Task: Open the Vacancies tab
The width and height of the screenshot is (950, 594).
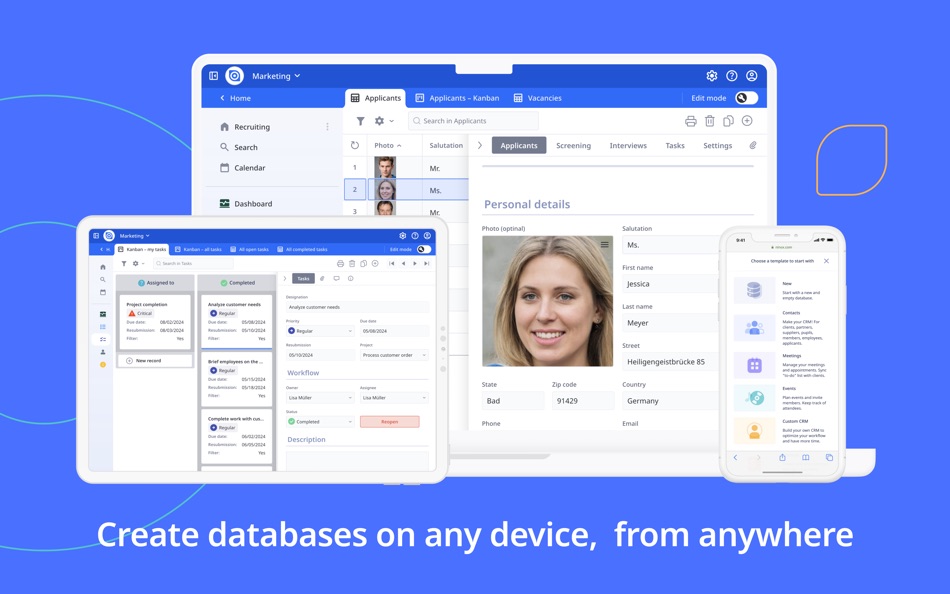Action: point(538,98)
